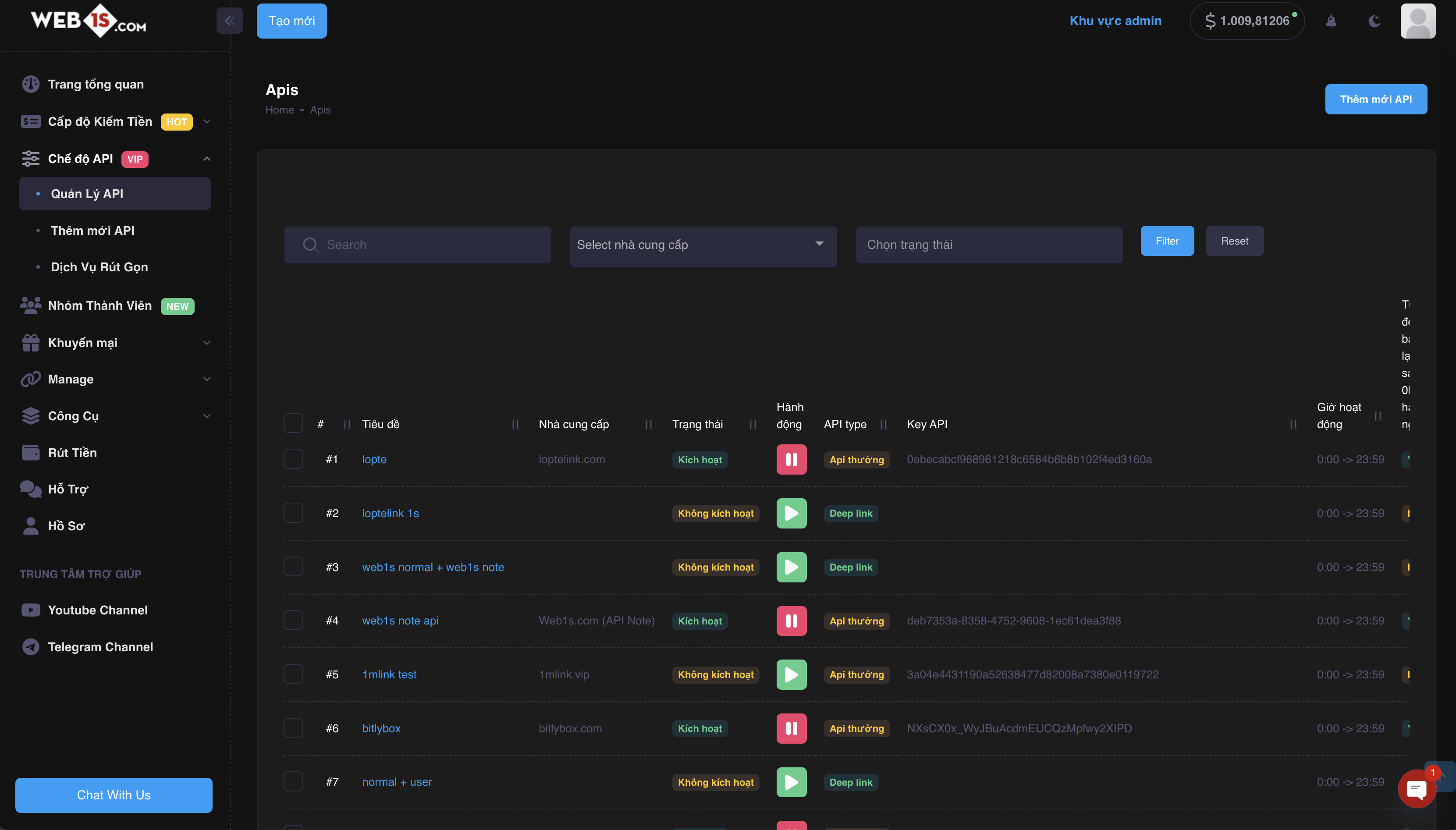Collapse the sidebar with the double-chevron icon
1456x830 pixels.
tap(229, 21)
